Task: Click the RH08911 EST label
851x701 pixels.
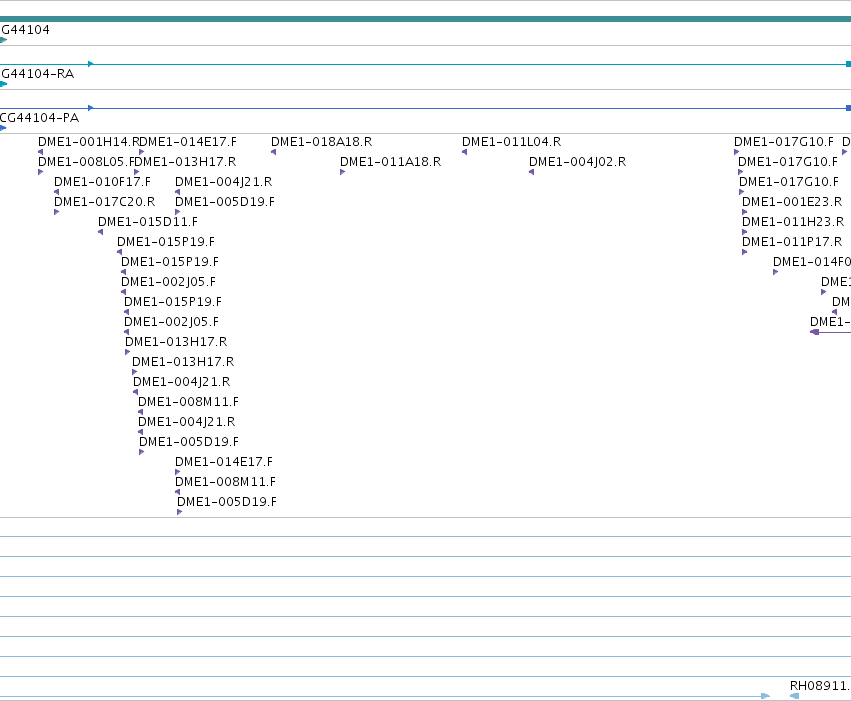Action: (x=820, y=686)
